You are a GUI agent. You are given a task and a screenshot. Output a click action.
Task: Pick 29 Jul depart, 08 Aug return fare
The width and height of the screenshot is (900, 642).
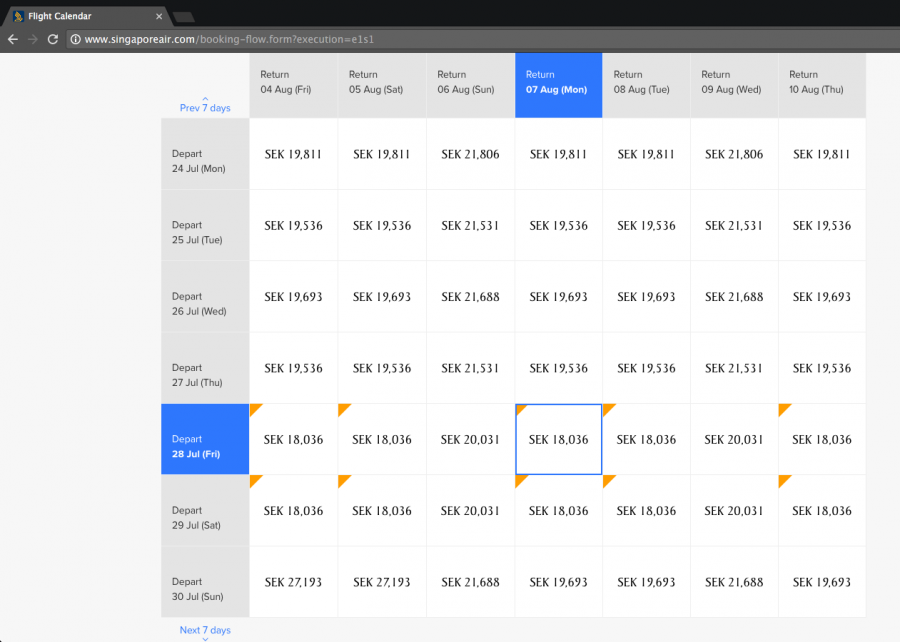coord(646,511)
